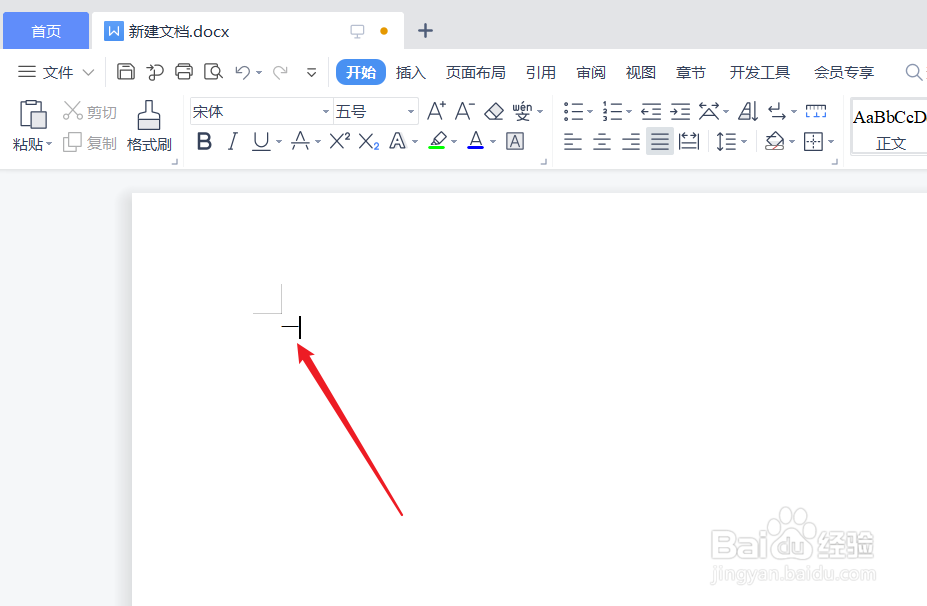927x606 pixels.
Task: Click the green text highlight icon
Action: tap(437, 141)
